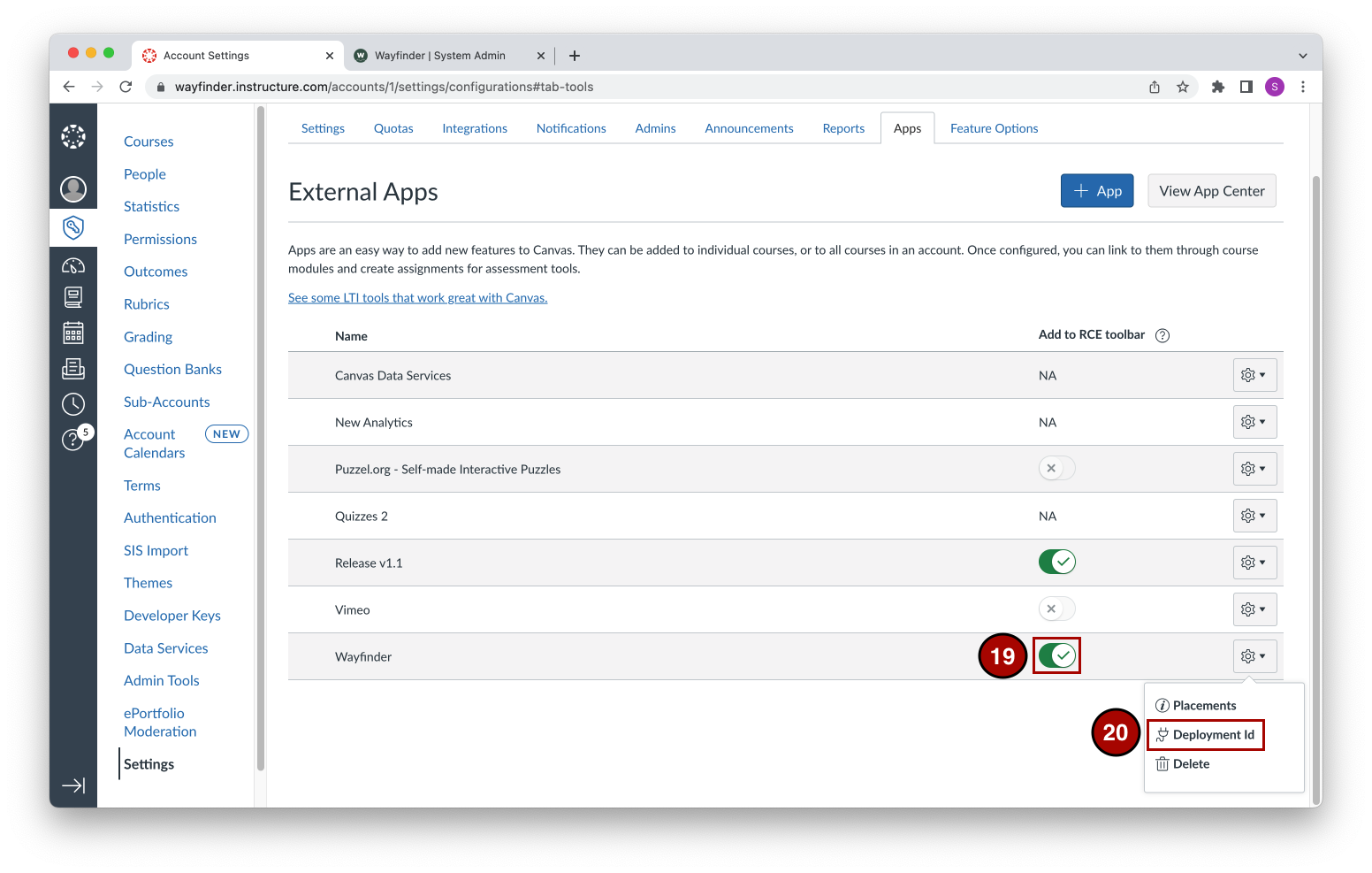Screen dimensions: 1372x873
Task: Open the Help icon with badge 5
Action: (75, 438)
